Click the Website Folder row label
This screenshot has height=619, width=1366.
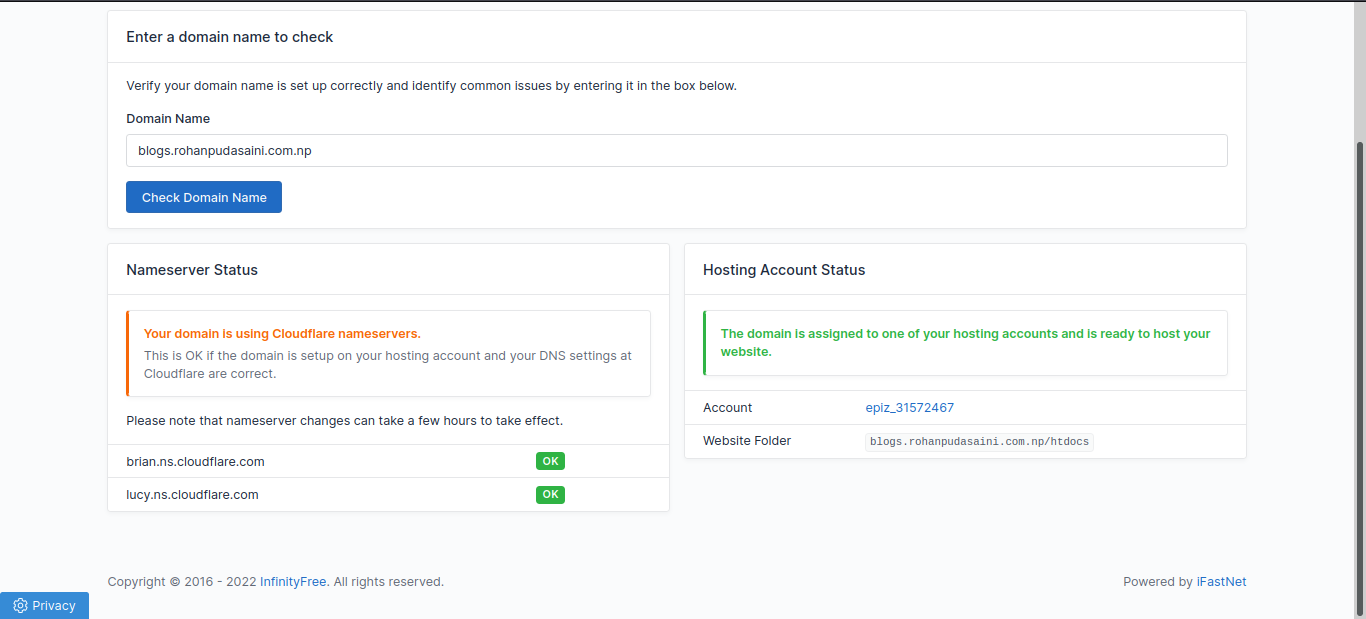pyautogui.click(x=746, y=440)
